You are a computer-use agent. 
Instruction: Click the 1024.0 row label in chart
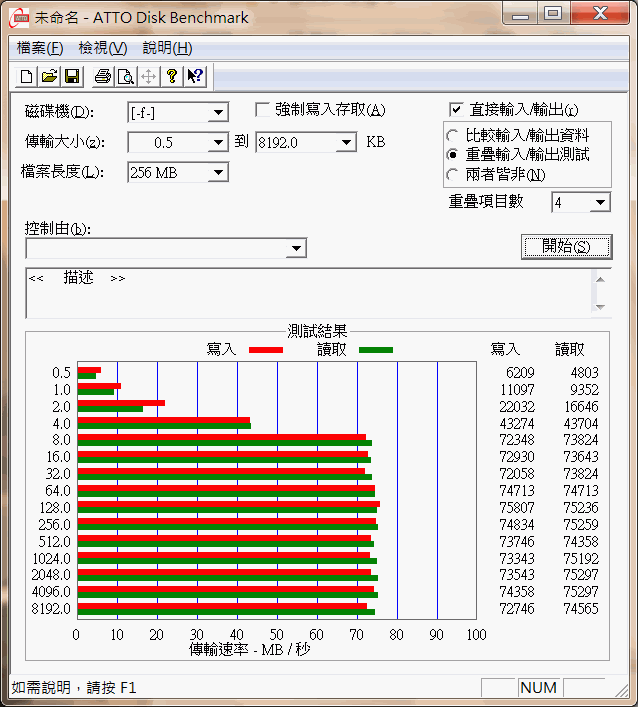tap(51, 559)
